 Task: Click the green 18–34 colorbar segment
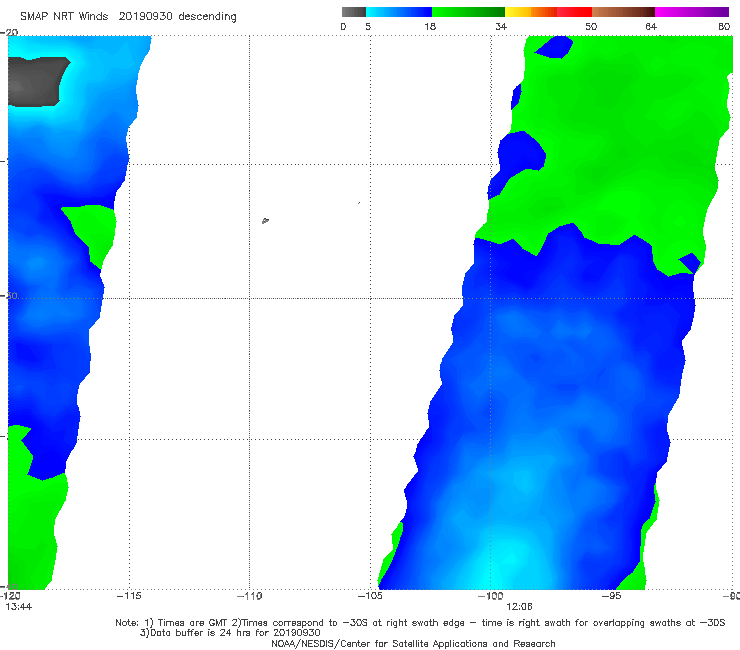click(468, 12)
